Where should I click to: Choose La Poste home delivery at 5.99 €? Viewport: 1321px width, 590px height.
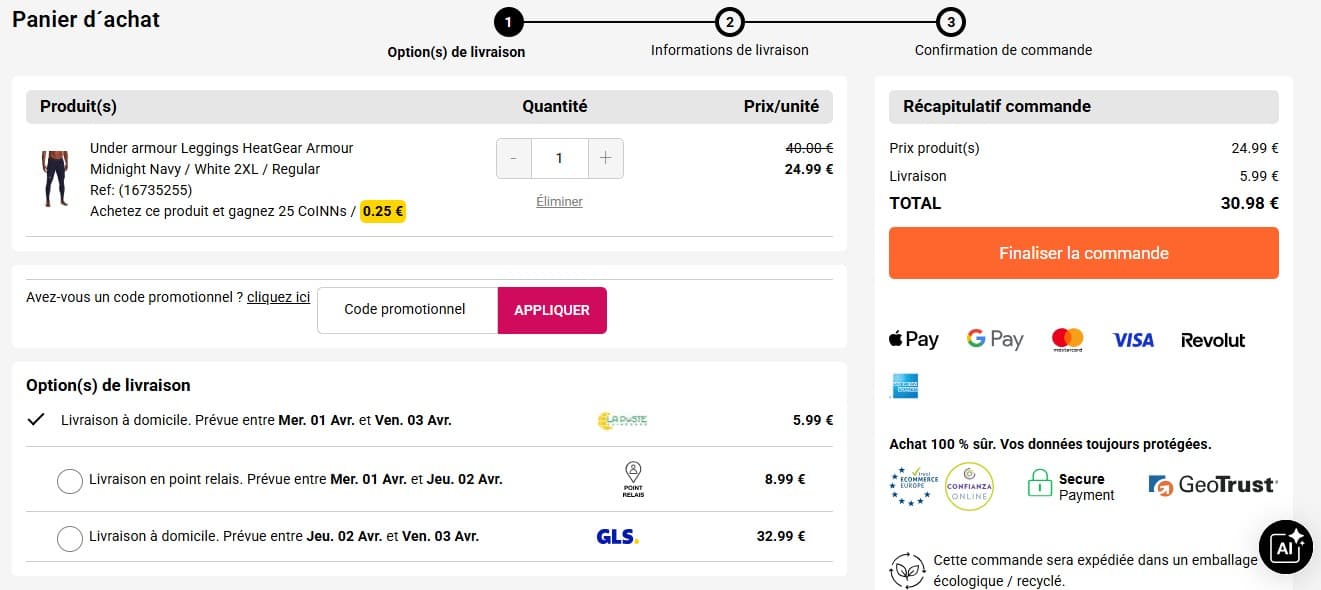click(37, 420)
